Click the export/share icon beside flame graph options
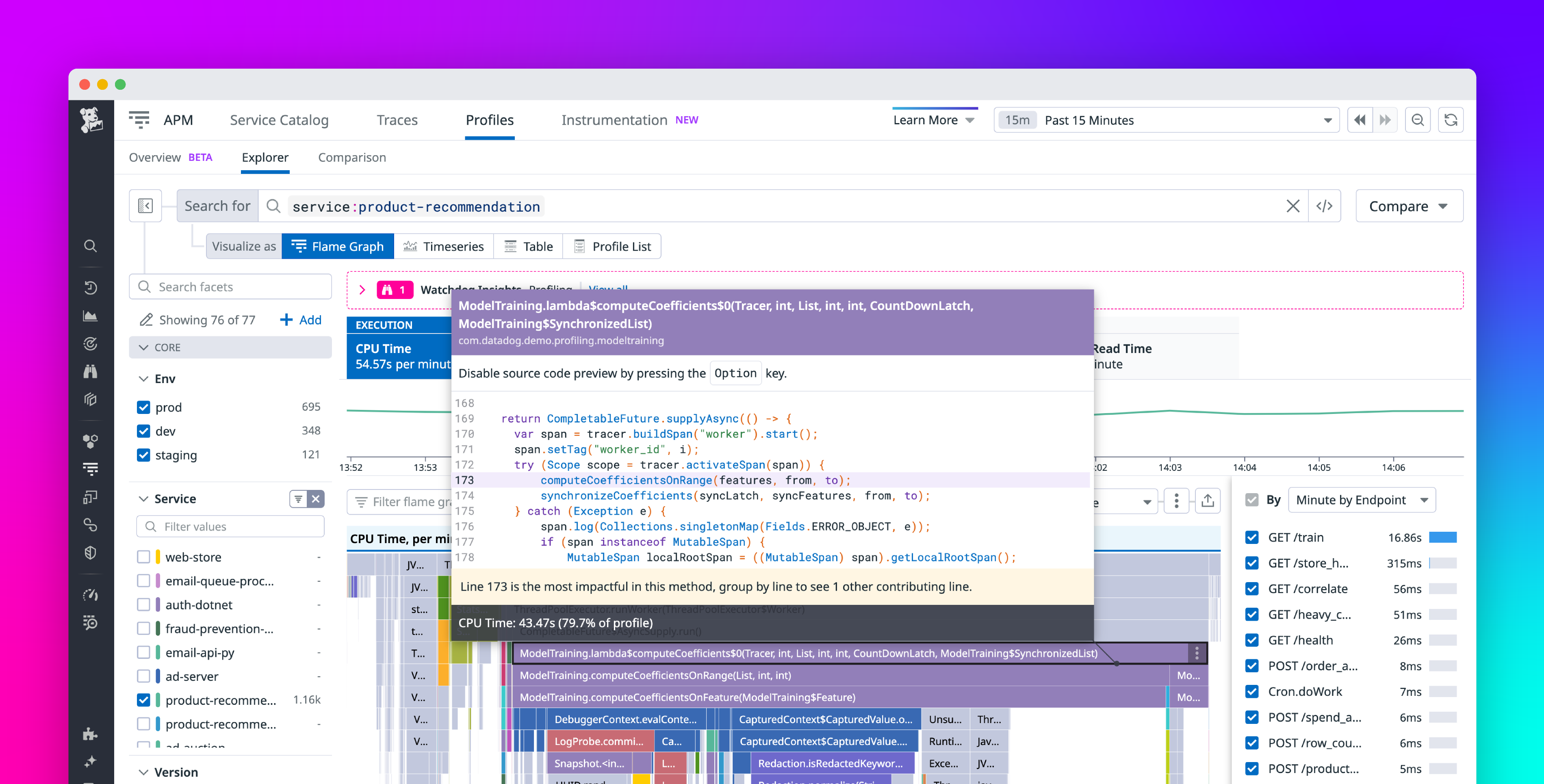The image size is (1544, 784). (1208, 500)
